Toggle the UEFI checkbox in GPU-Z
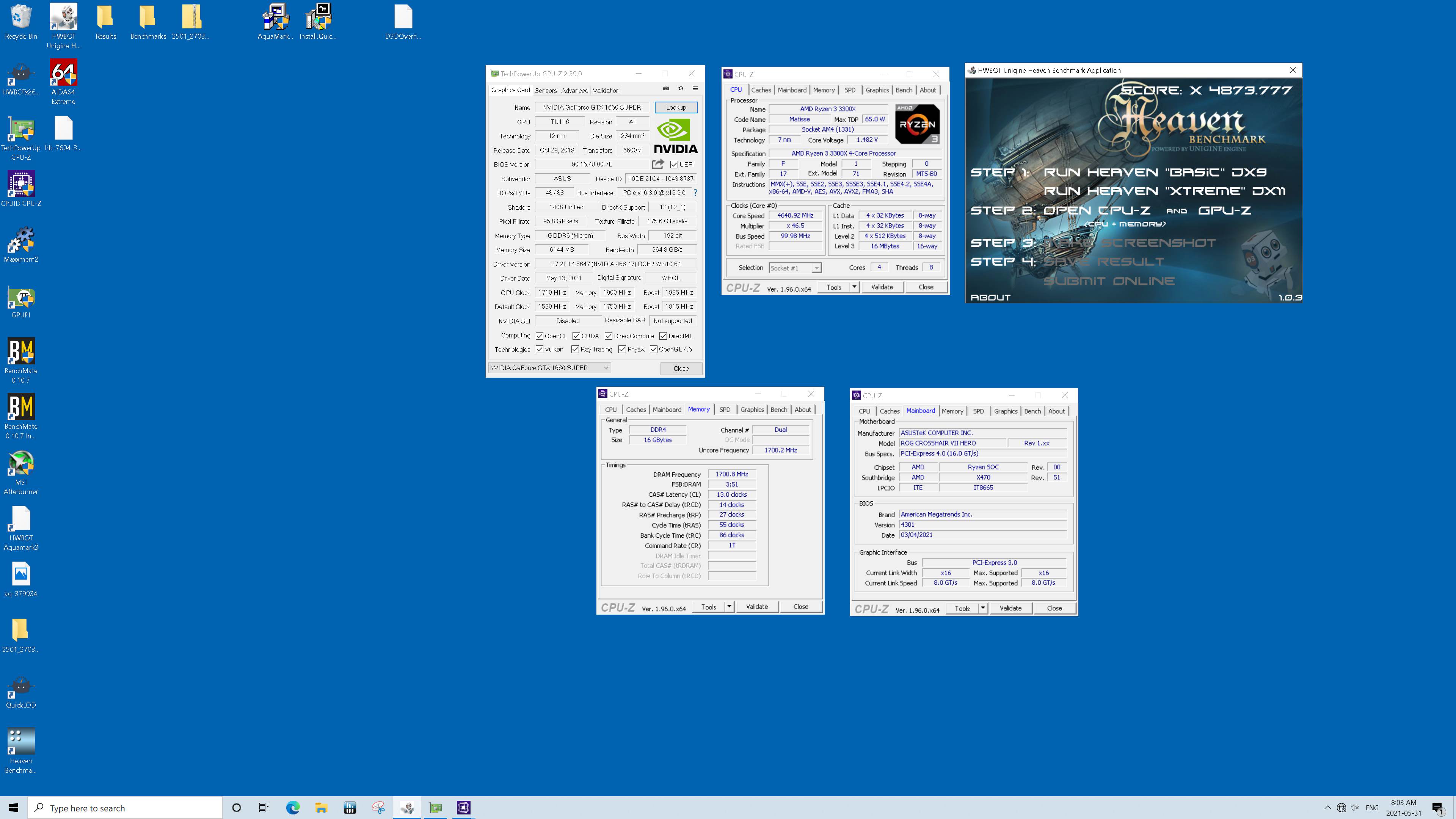 pos(674,165)
